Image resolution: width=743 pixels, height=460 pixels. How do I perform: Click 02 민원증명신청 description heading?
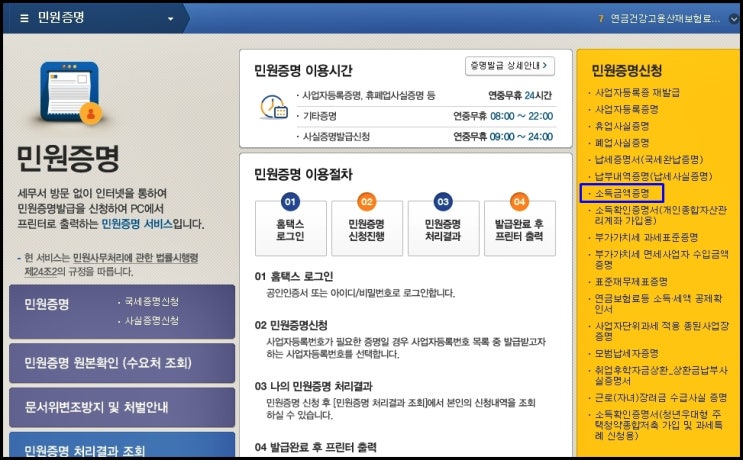click(x=291, y=325)
